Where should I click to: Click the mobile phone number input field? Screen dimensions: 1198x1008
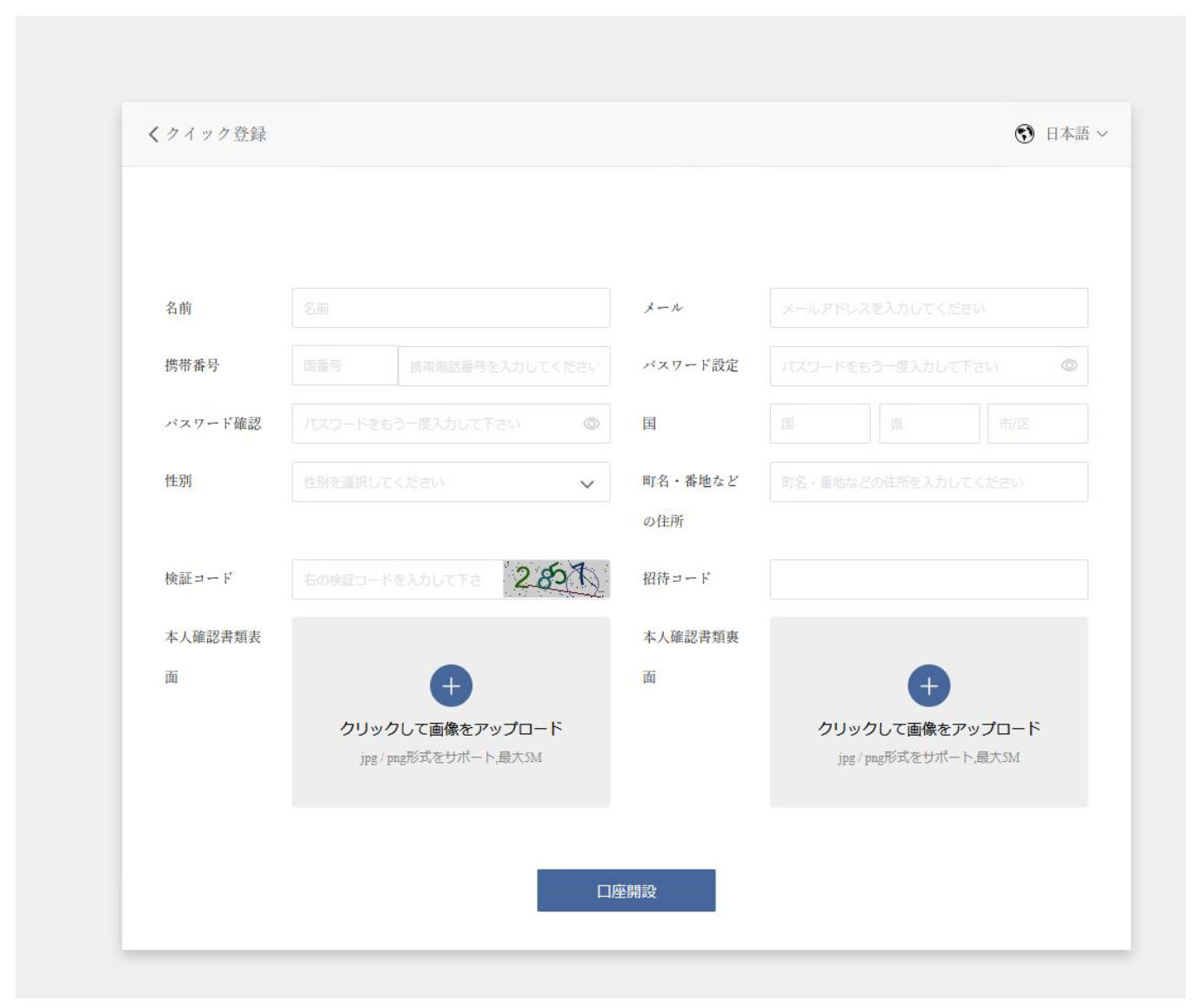504,366
